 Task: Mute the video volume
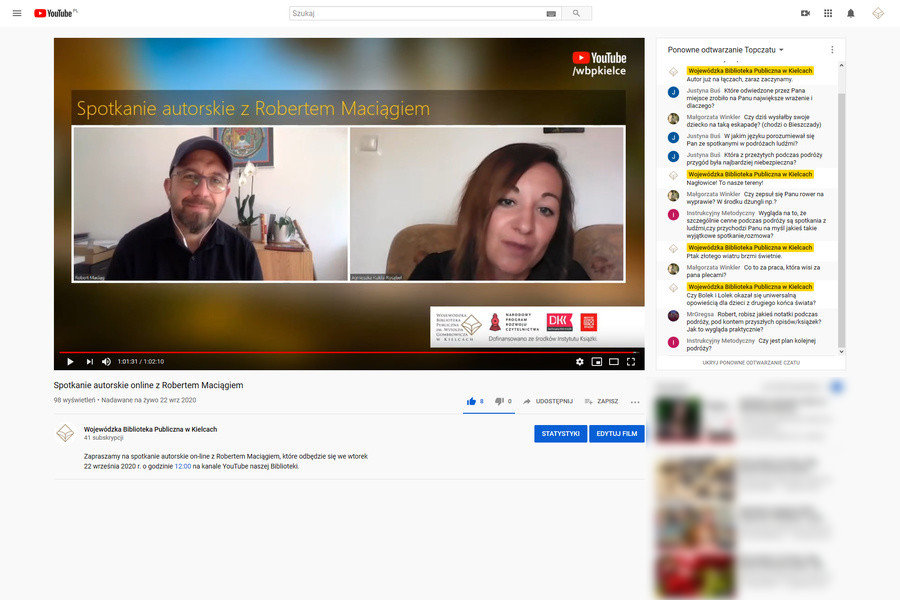[x=107, y=362]
